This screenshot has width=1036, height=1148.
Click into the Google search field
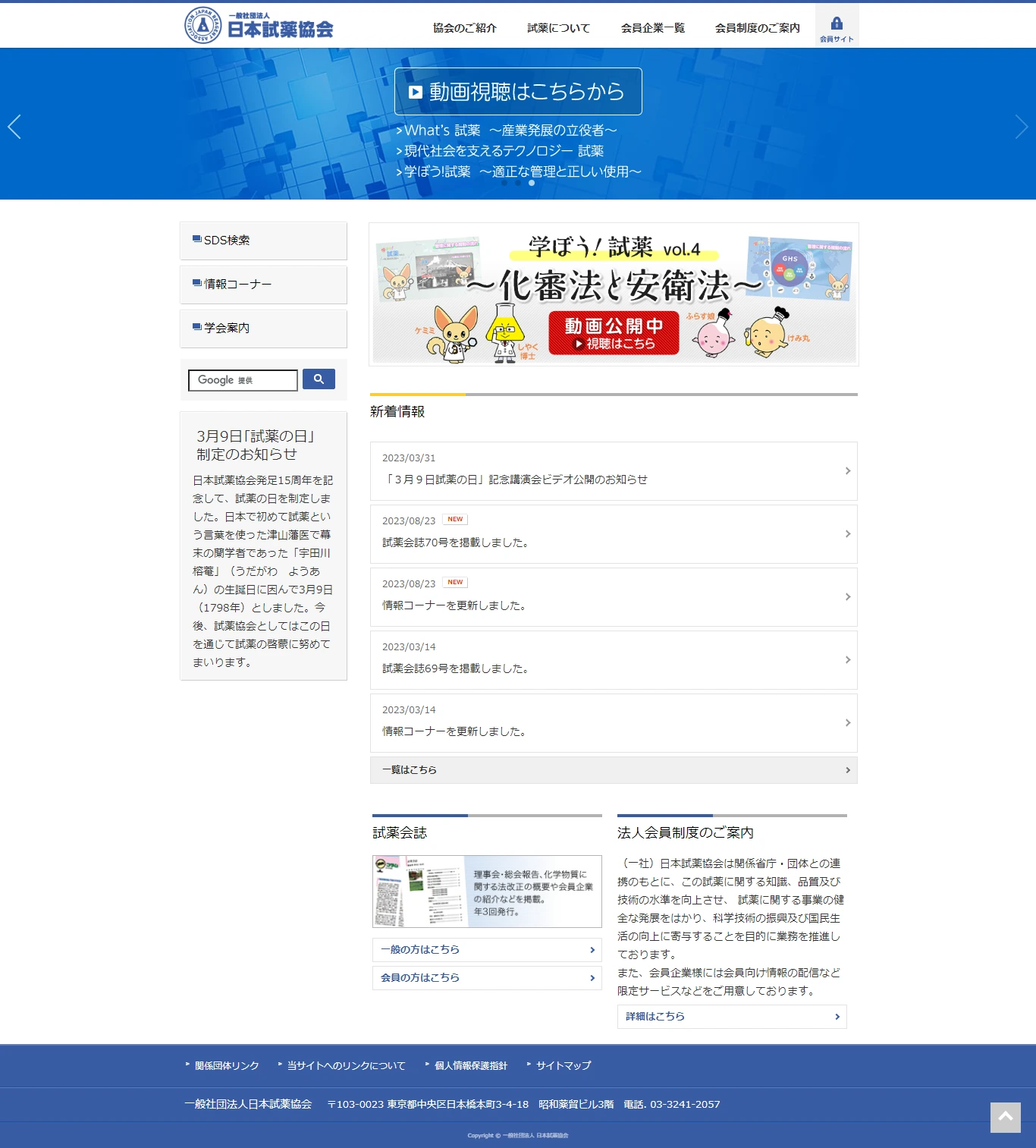[243, 380]
